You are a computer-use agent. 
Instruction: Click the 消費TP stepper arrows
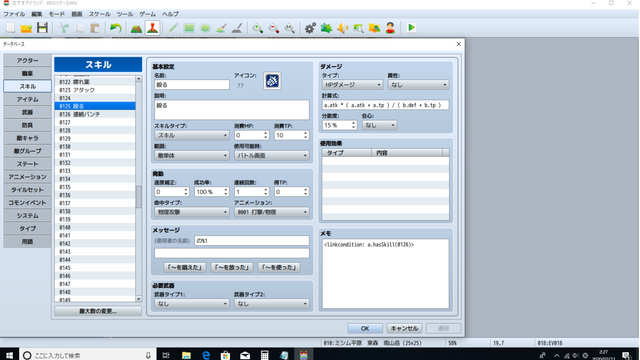[x=306, y=135]
